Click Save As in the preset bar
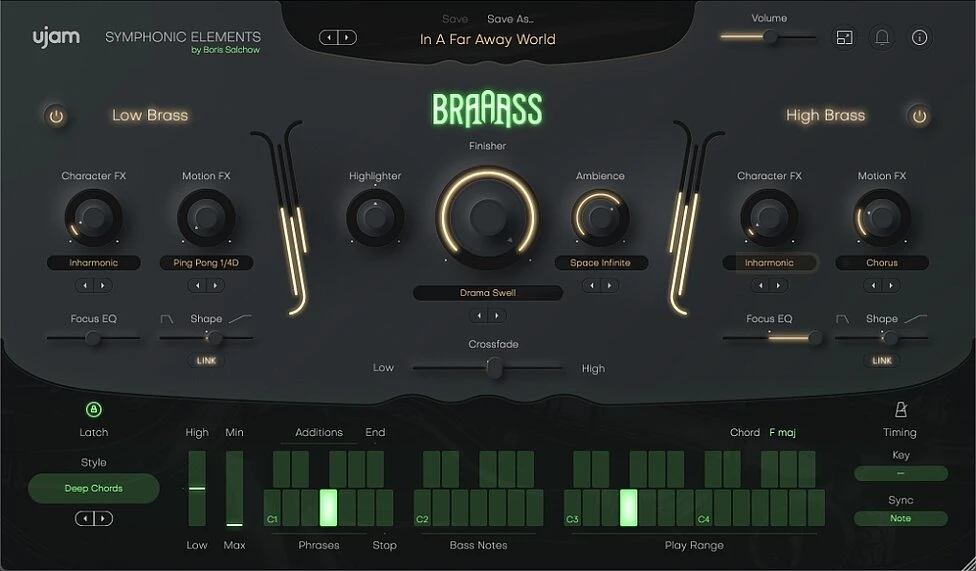The width and height of the screenshot is (976, 571). click(510, 19)
